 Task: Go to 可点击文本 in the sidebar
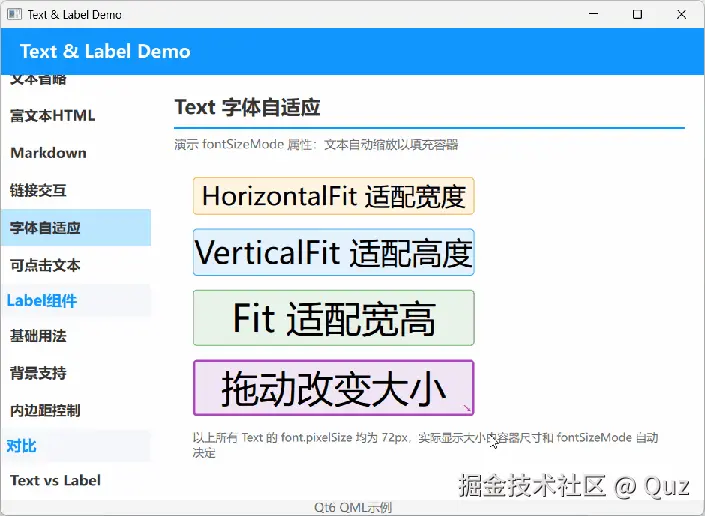(x=76, y=265)
